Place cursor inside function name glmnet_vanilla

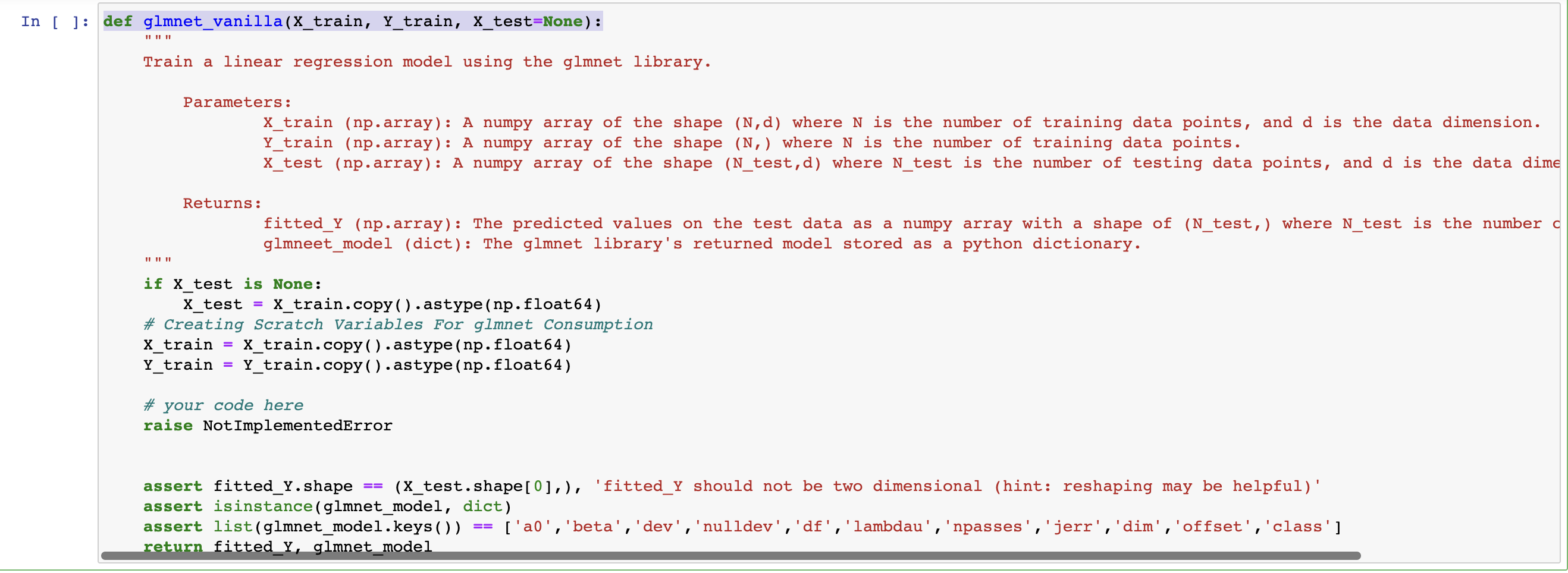click(x=212, y=21)
